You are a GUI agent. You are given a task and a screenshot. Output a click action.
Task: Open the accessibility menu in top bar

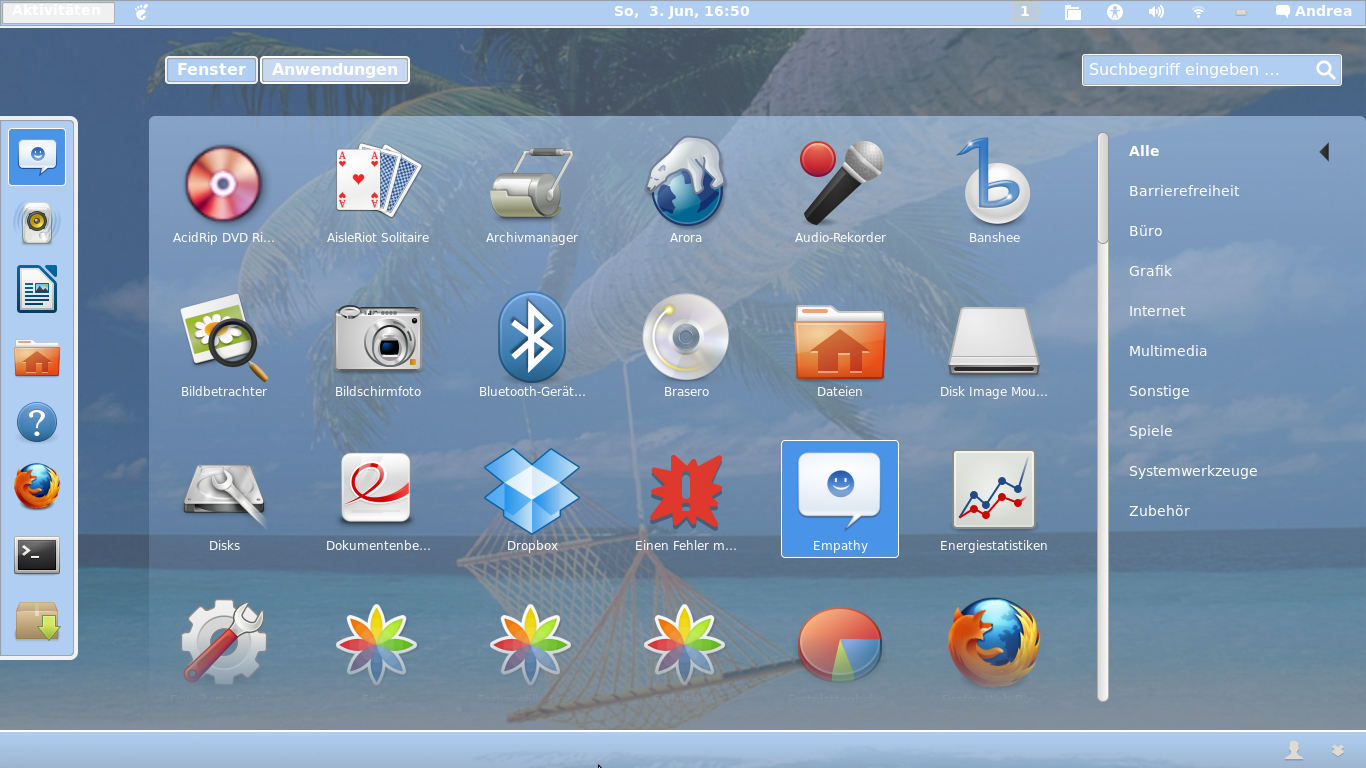pos(1115,12)
